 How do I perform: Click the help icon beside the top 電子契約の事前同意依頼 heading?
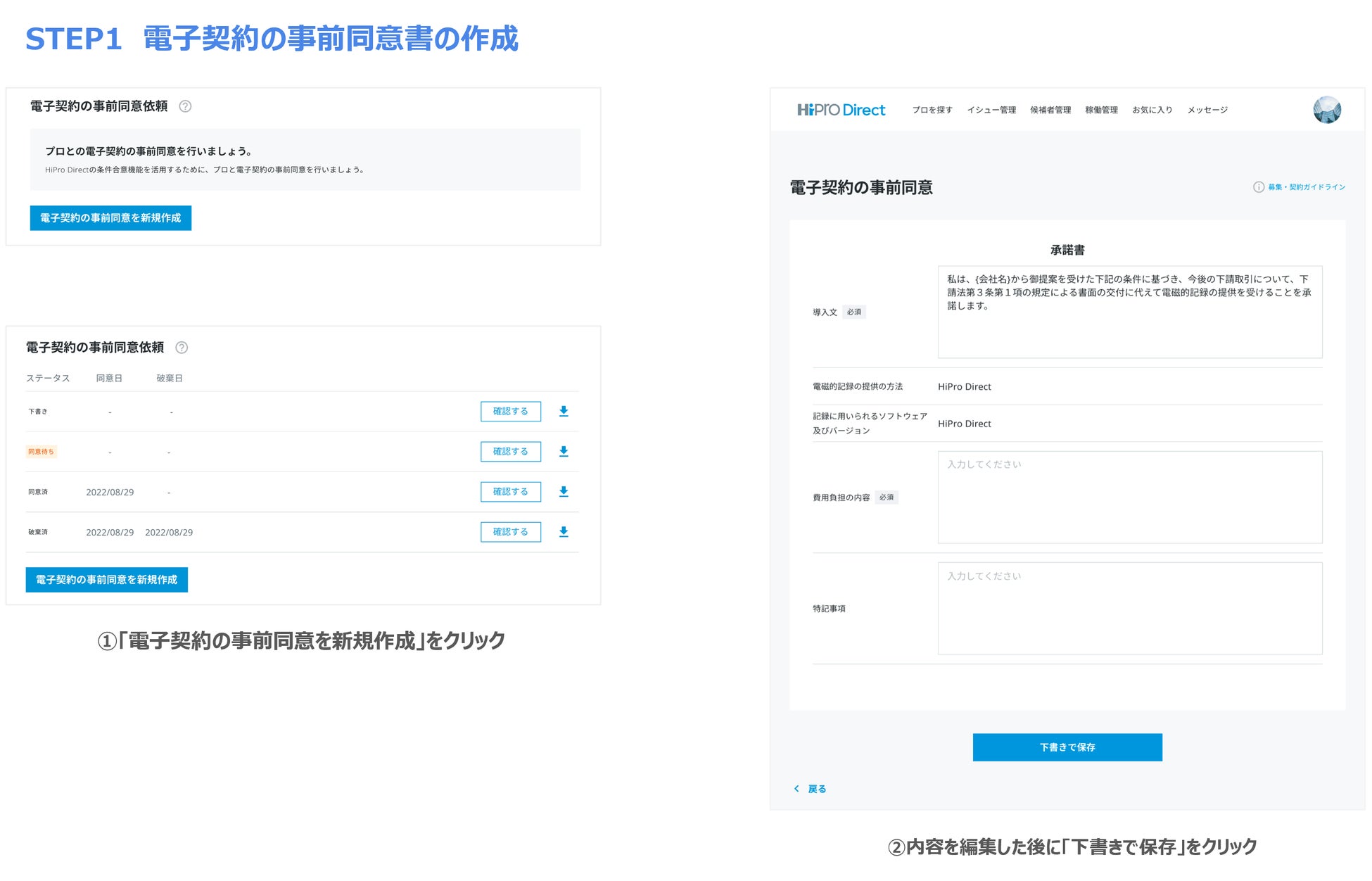pos(185,106)
